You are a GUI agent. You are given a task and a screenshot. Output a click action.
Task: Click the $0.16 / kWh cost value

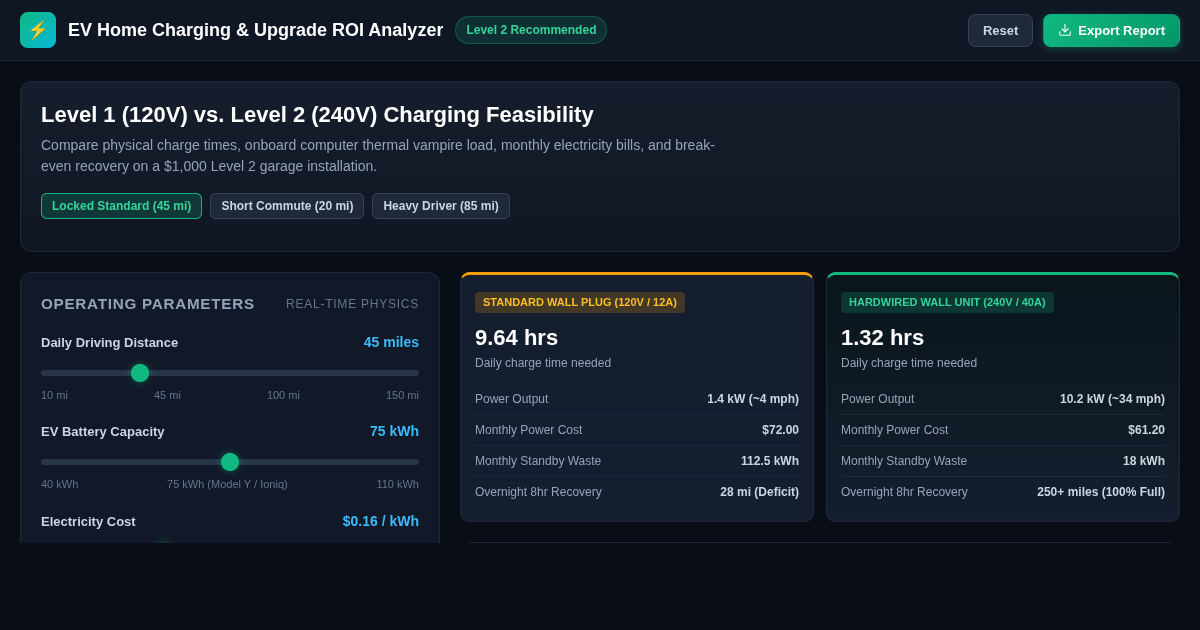(x=381, y=521)
